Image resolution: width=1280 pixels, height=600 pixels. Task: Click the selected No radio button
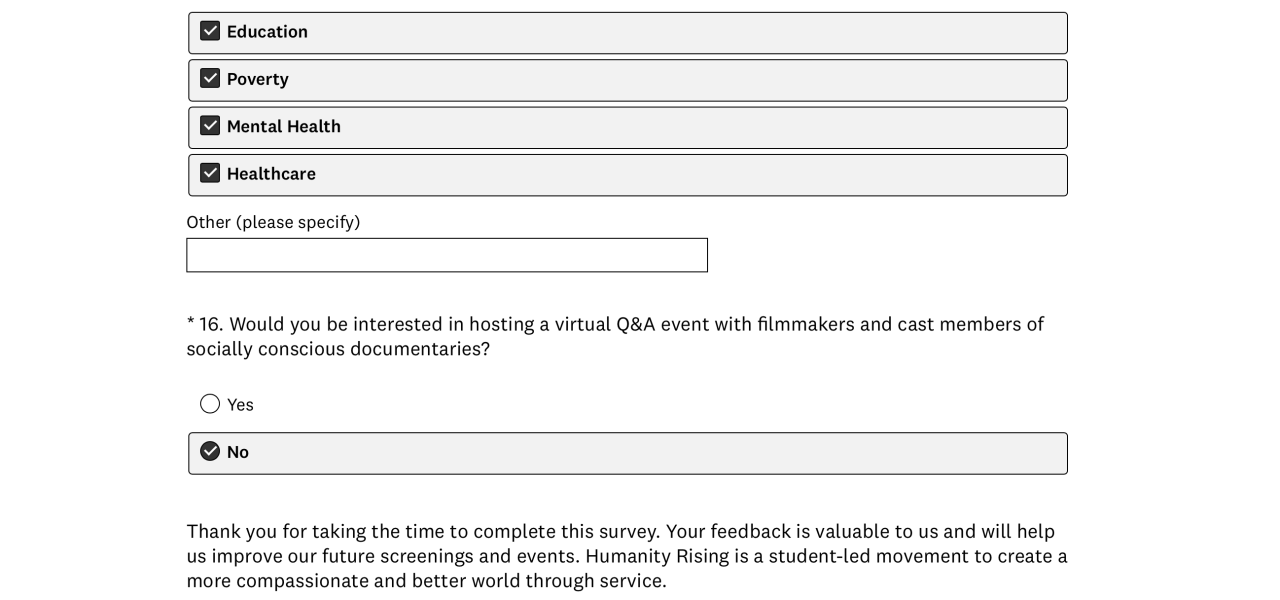pos(210,452)
